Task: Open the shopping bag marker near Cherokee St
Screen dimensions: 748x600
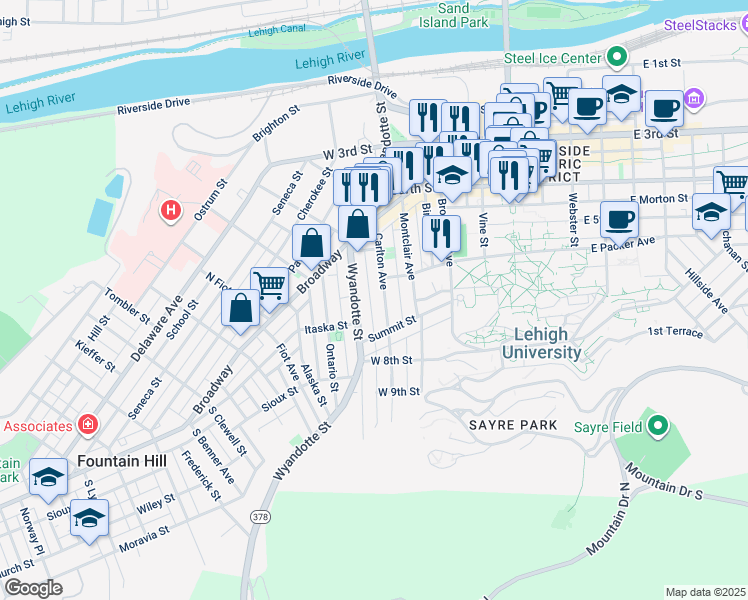Action: tap(312, 246)
